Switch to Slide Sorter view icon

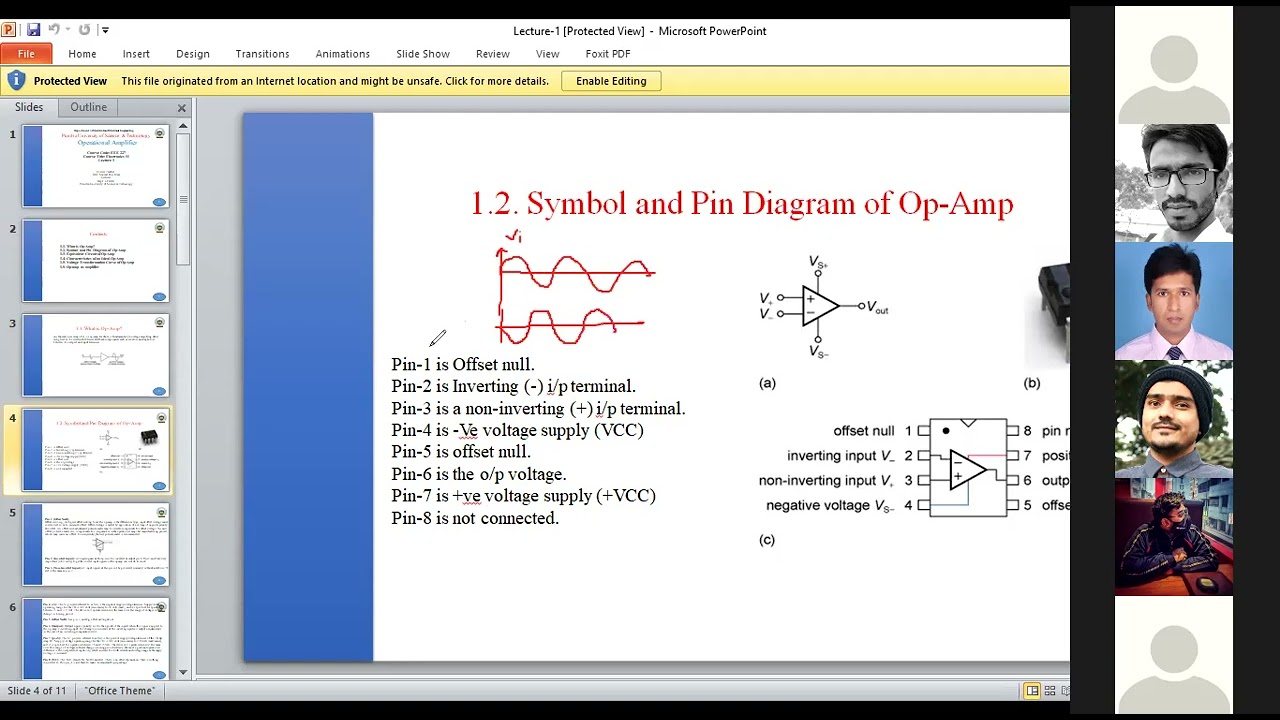[1050, 691]
